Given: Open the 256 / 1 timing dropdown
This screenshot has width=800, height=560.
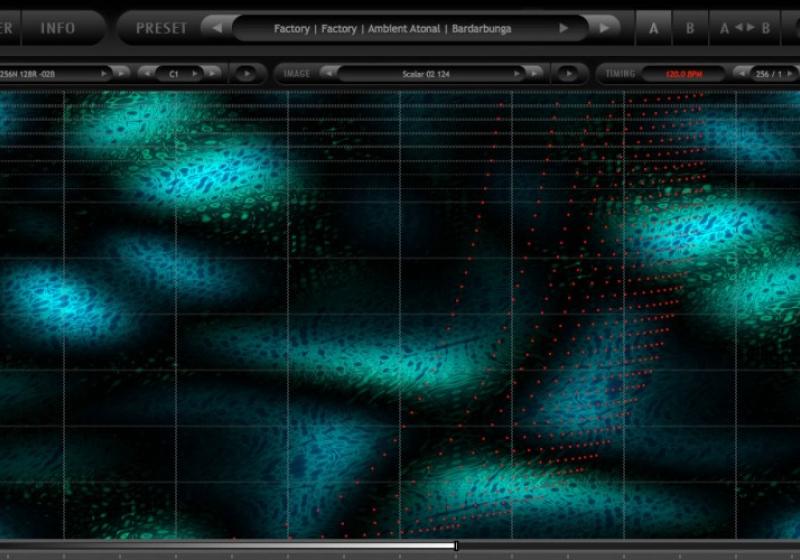Looking at the screenshot, I should pyautogui.click(x=773, y=74).
